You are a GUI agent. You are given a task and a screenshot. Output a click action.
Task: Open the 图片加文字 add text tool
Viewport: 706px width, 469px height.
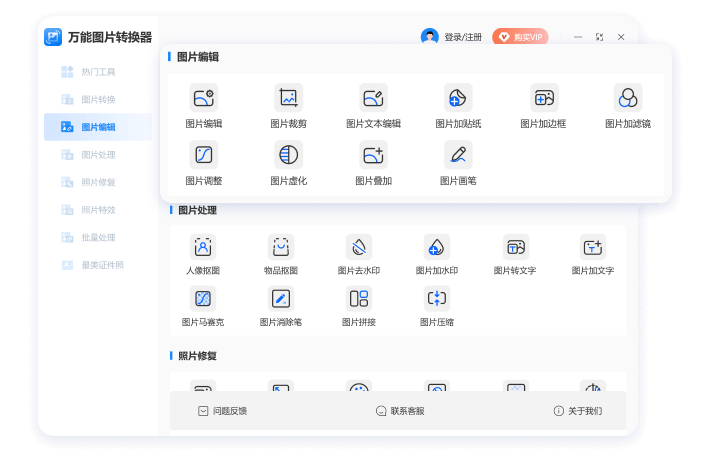593,247
